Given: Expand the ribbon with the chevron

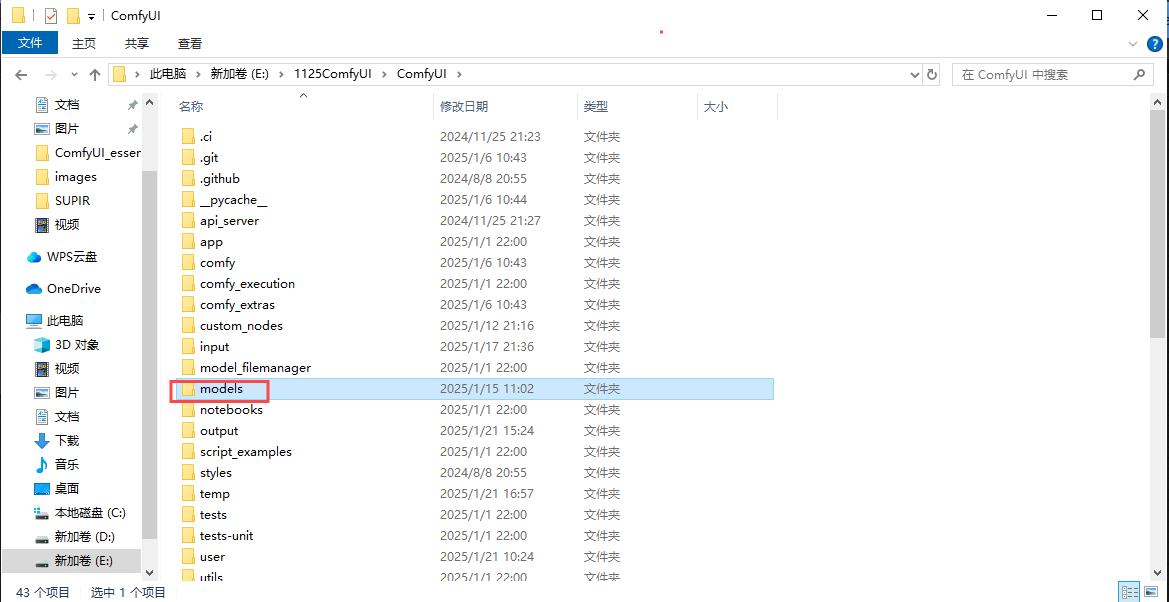Looking at the screenshot, I should (1133, 43).
